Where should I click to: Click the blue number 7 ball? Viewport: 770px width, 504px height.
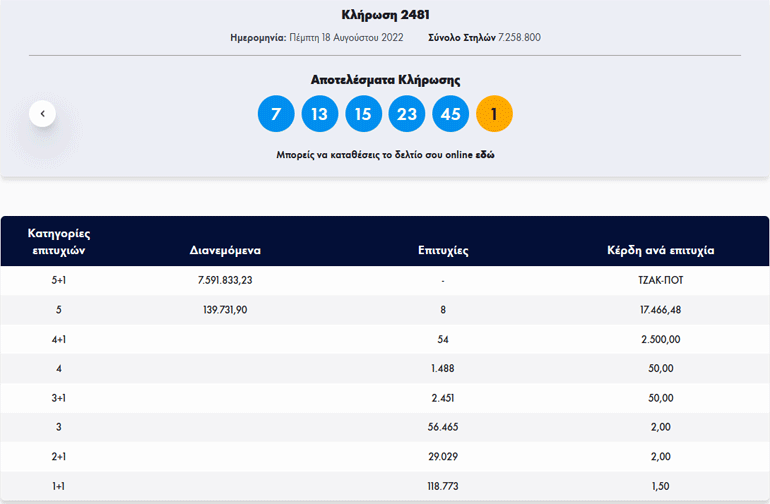coord(276,114)
